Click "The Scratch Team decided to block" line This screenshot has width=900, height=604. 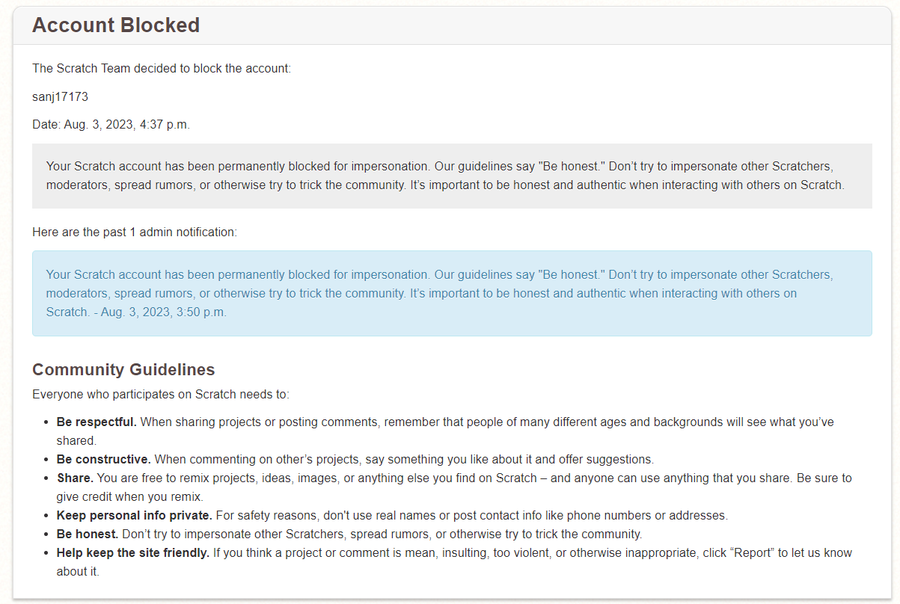(x=161, y=69)
